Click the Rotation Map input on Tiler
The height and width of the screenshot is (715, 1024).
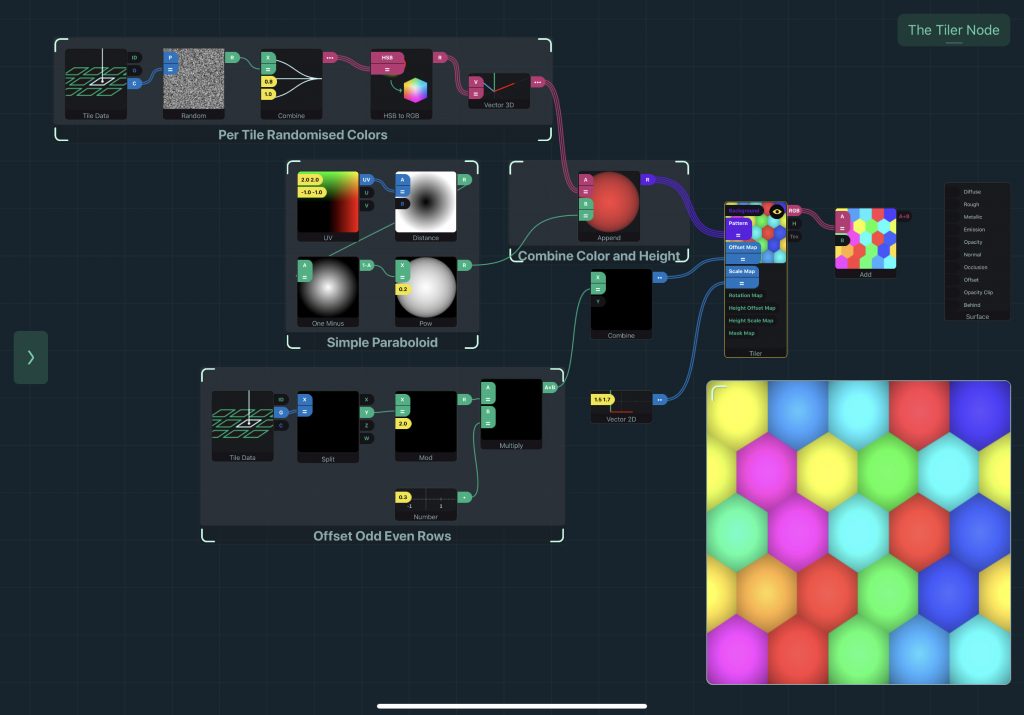[745, 295]
